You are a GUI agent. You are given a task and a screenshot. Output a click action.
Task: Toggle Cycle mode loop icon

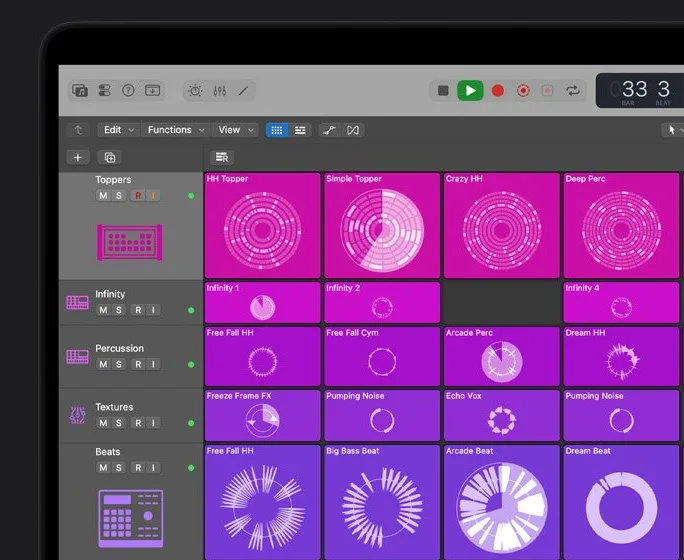click(x=573, y=91)
